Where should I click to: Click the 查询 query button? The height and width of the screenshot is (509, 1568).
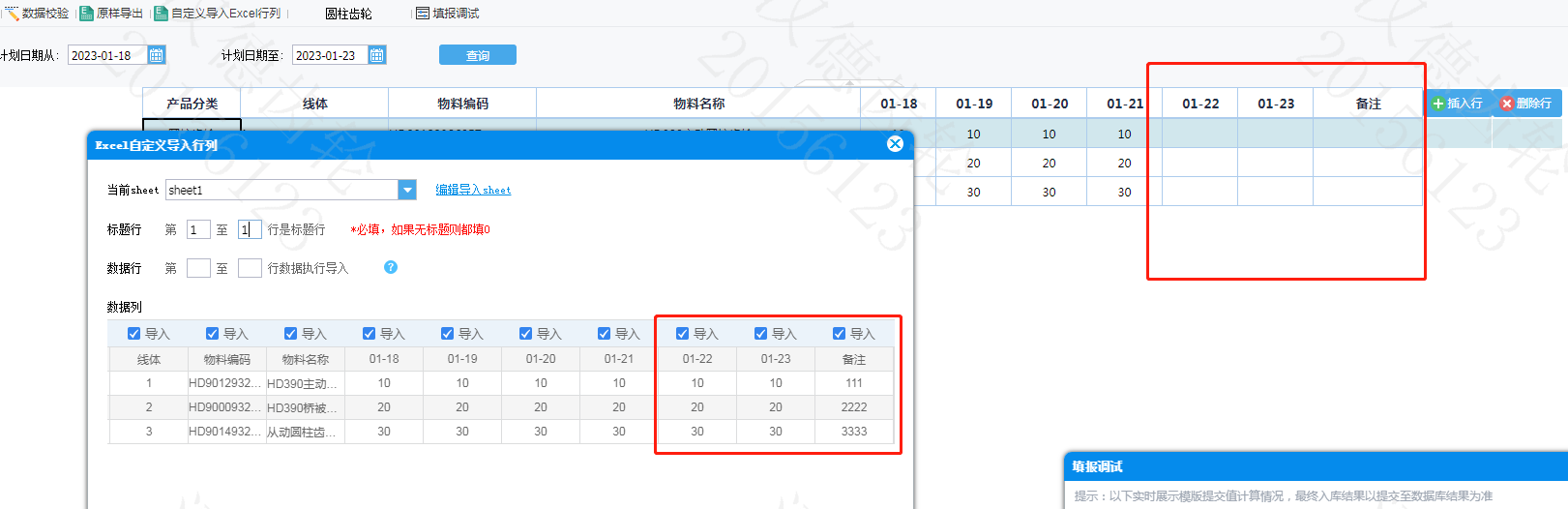pos(478,55)
